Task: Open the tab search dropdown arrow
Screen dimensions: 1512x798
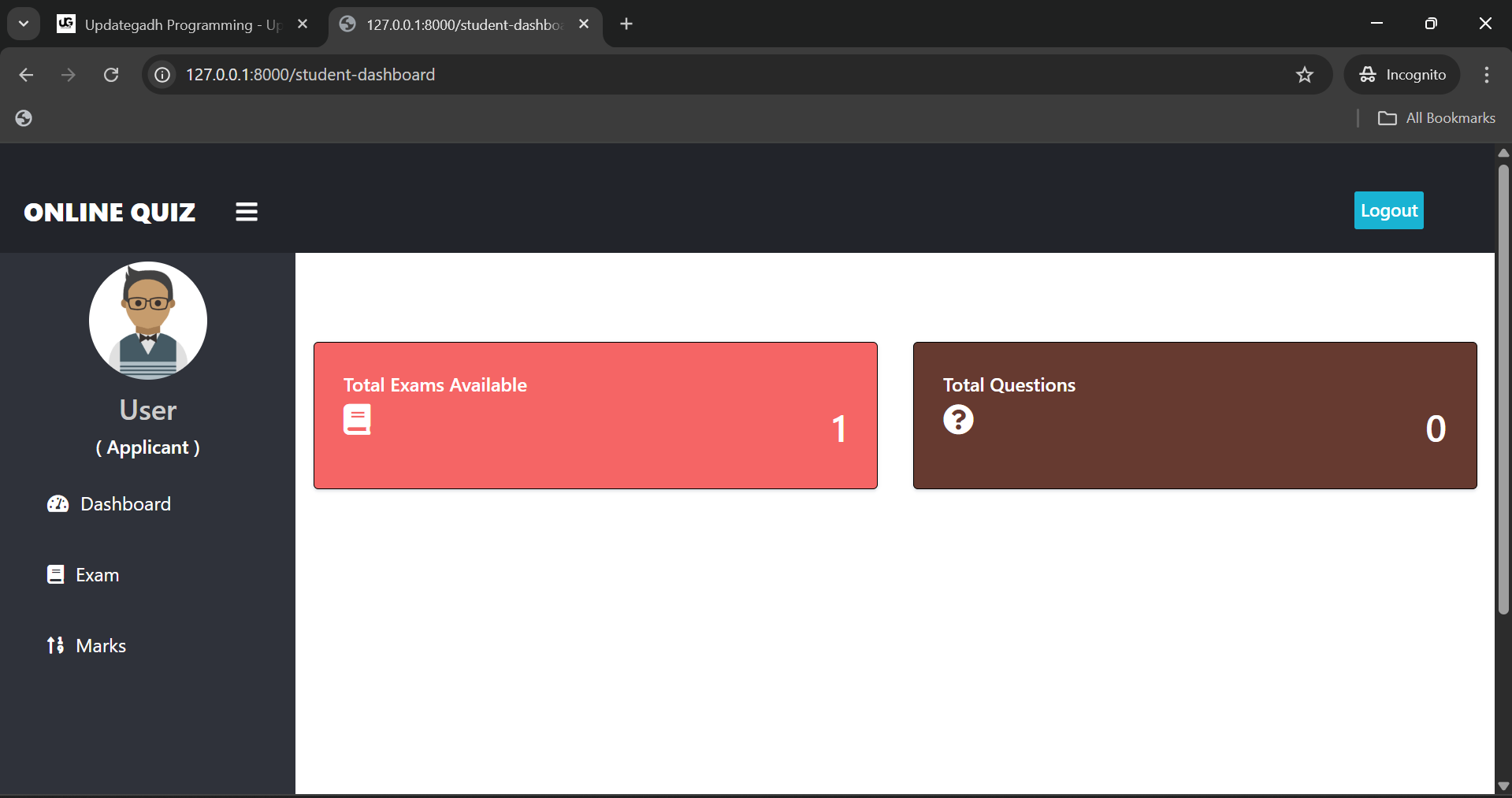Action: click(24, 24)
